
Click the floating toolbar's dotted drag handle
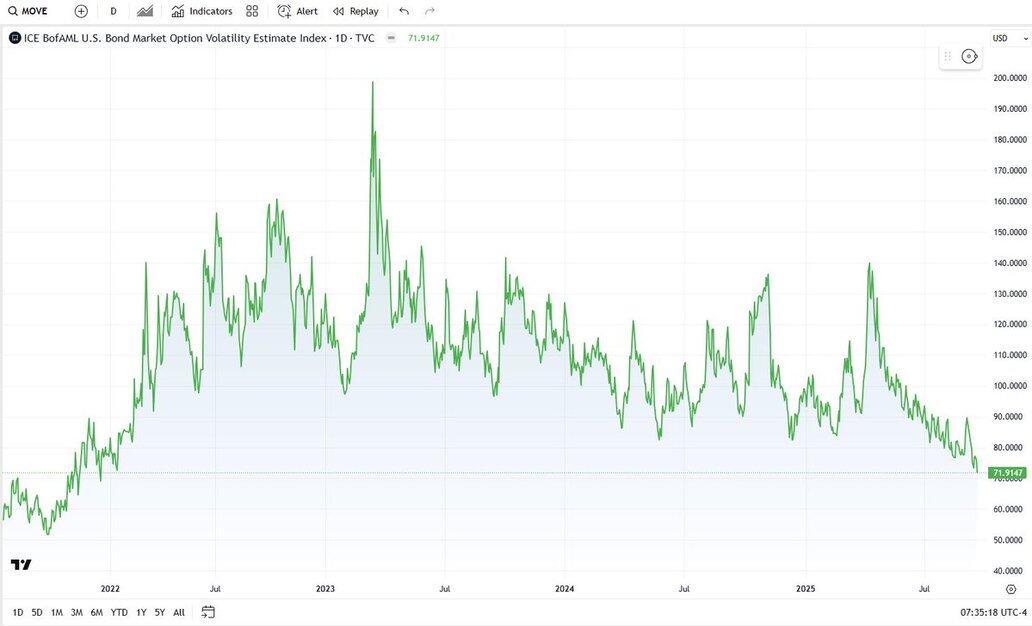coord(948,57)
